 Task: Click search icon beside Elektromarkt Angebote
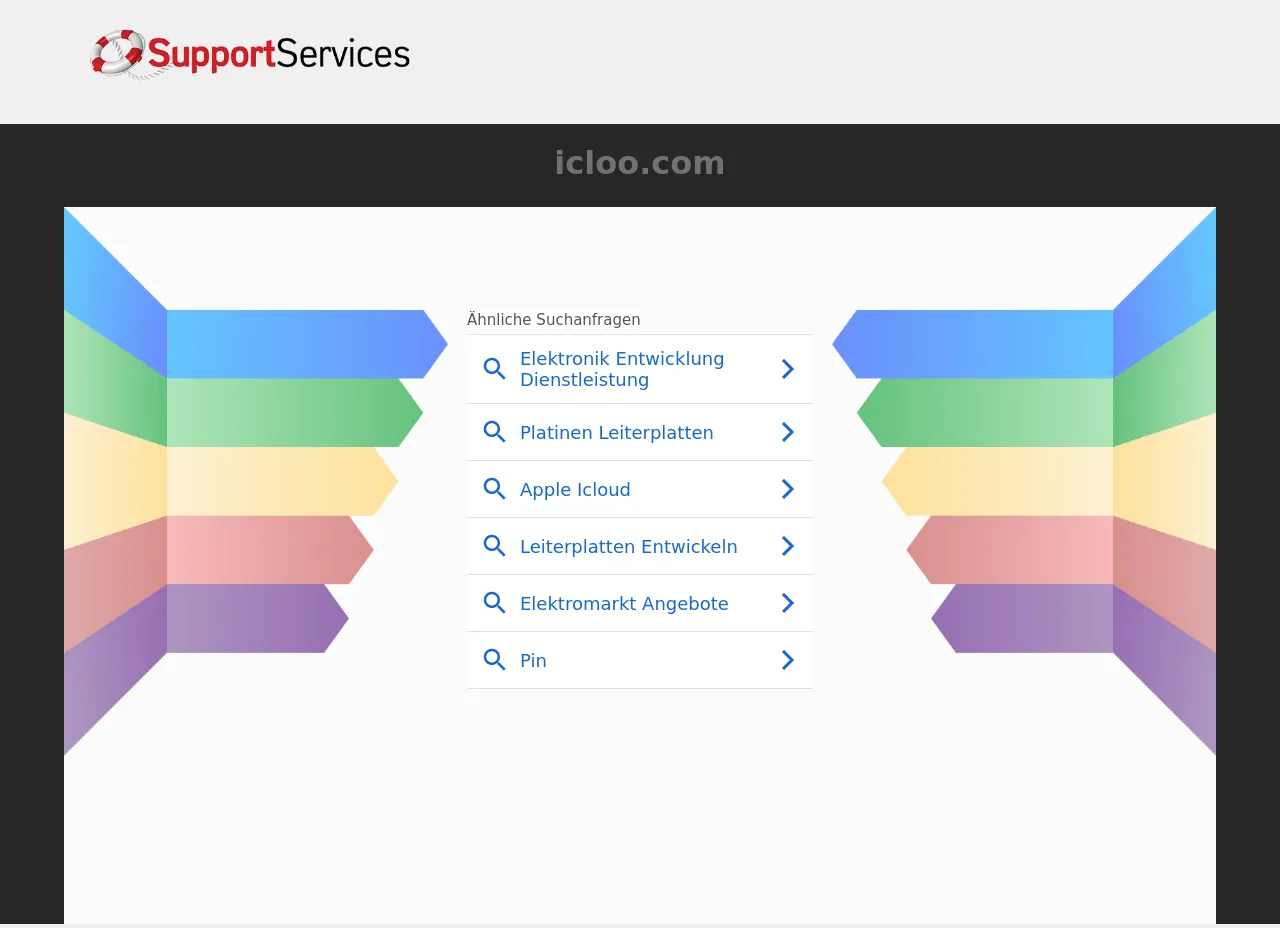(494, 603)
